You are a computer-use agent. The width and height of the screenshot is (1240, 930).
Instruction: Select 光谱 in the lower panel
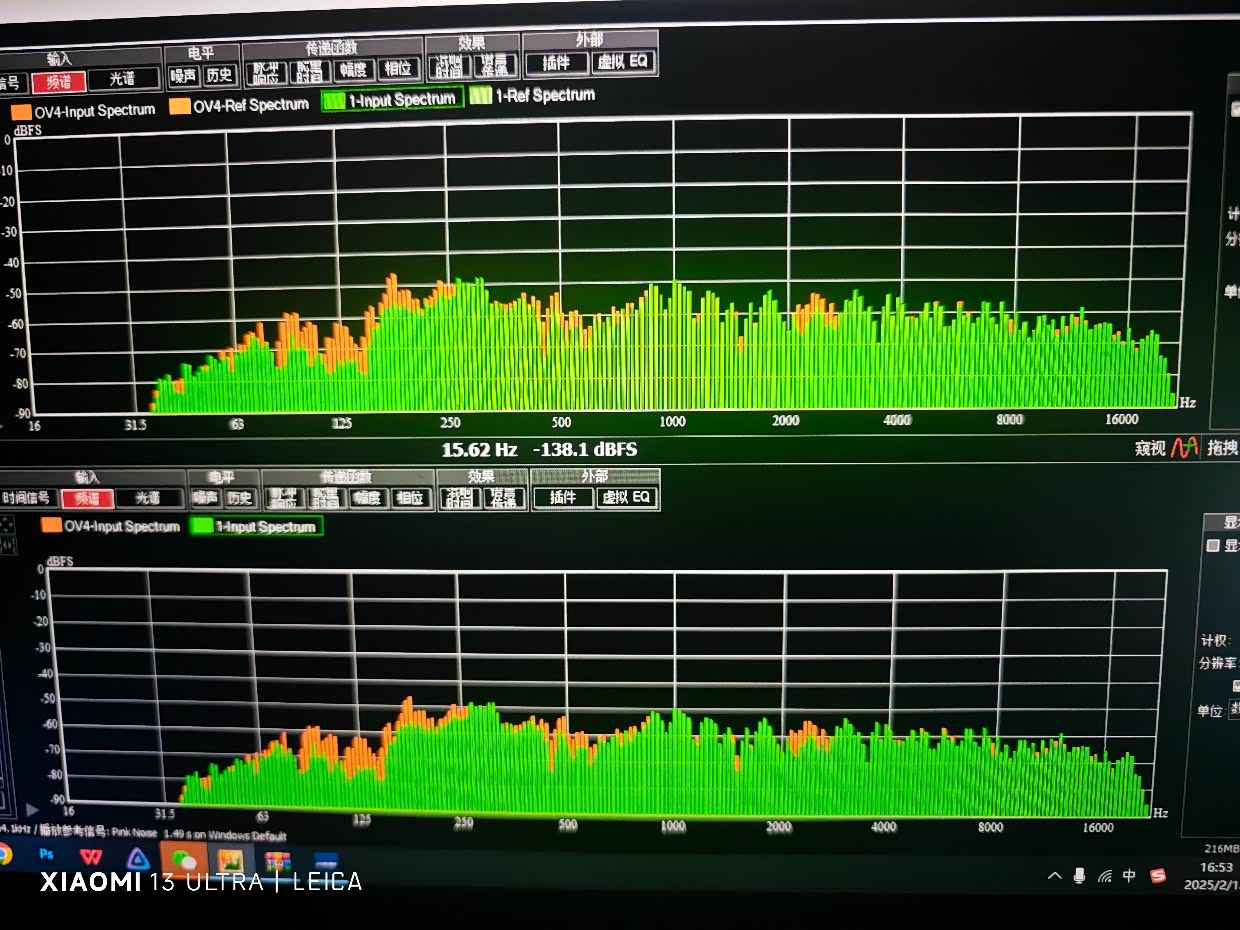tap(150, 498)
